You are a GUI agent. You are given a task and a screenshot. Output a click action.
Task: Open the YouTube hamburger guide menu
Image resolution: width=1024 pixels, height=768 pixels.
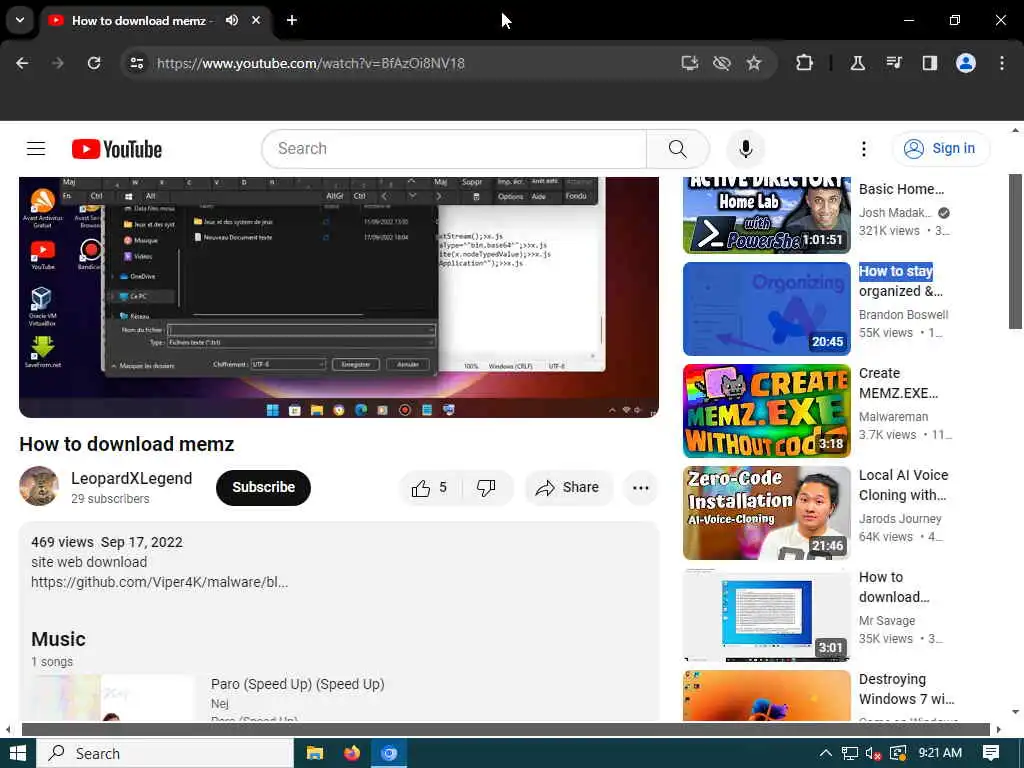(36, 149)
